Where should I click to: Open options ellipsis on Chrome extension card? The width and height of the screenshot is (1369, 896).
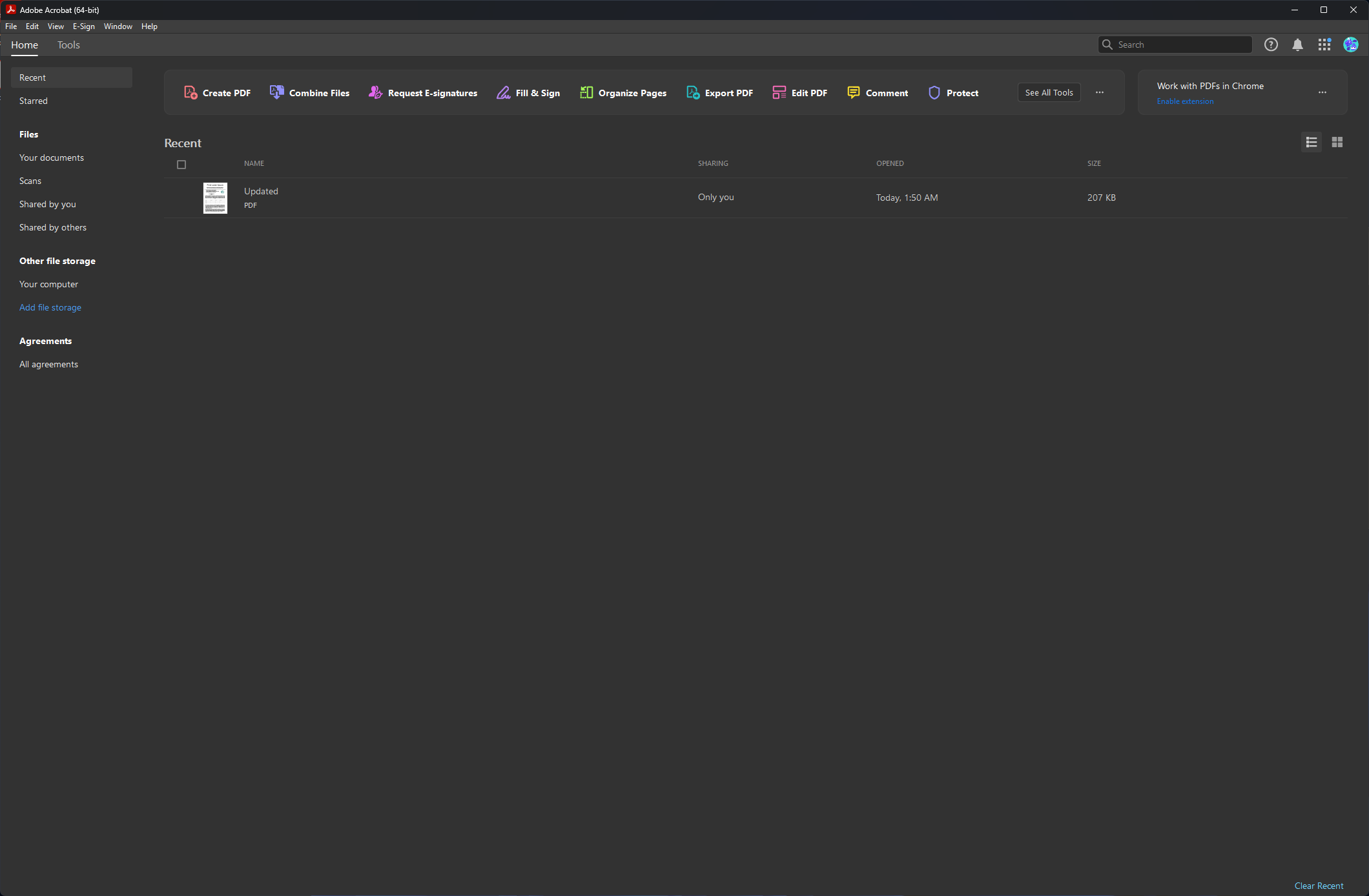coord(1323,92)
